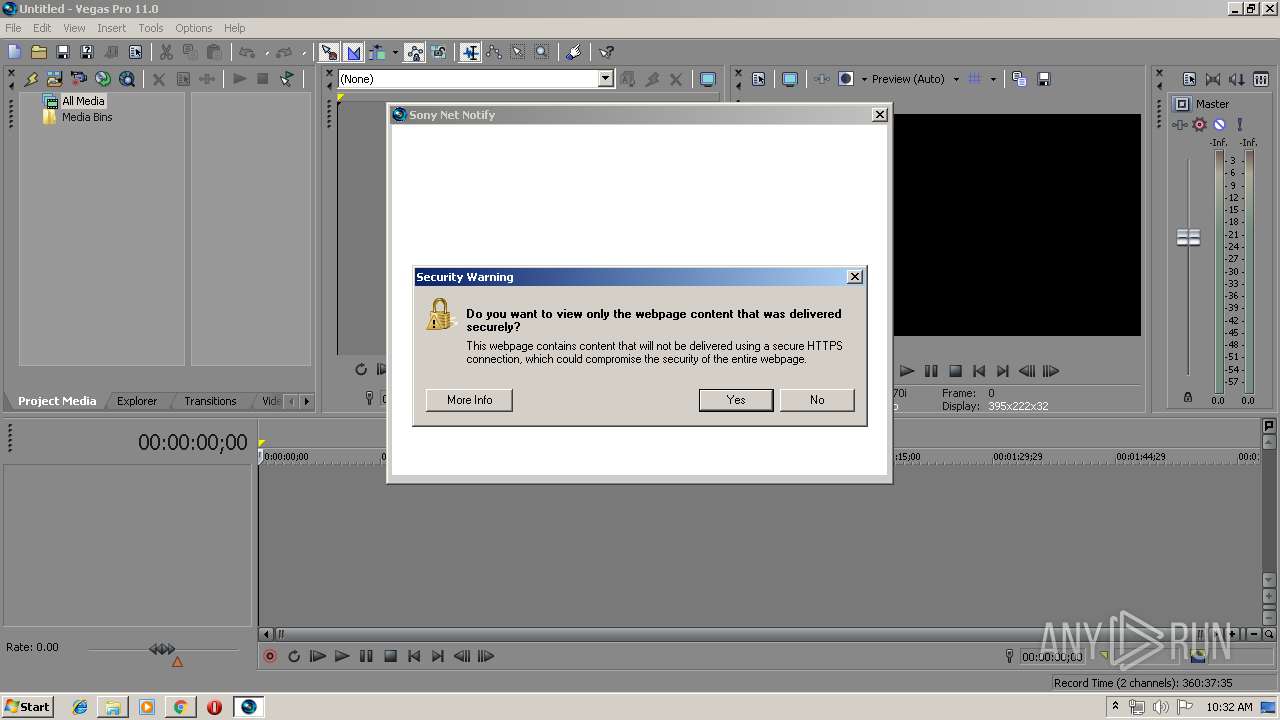This screenshot has height=720, width=1280.
Task: Open the Overlays grid dropdown arrow
Action: point(993,79)
